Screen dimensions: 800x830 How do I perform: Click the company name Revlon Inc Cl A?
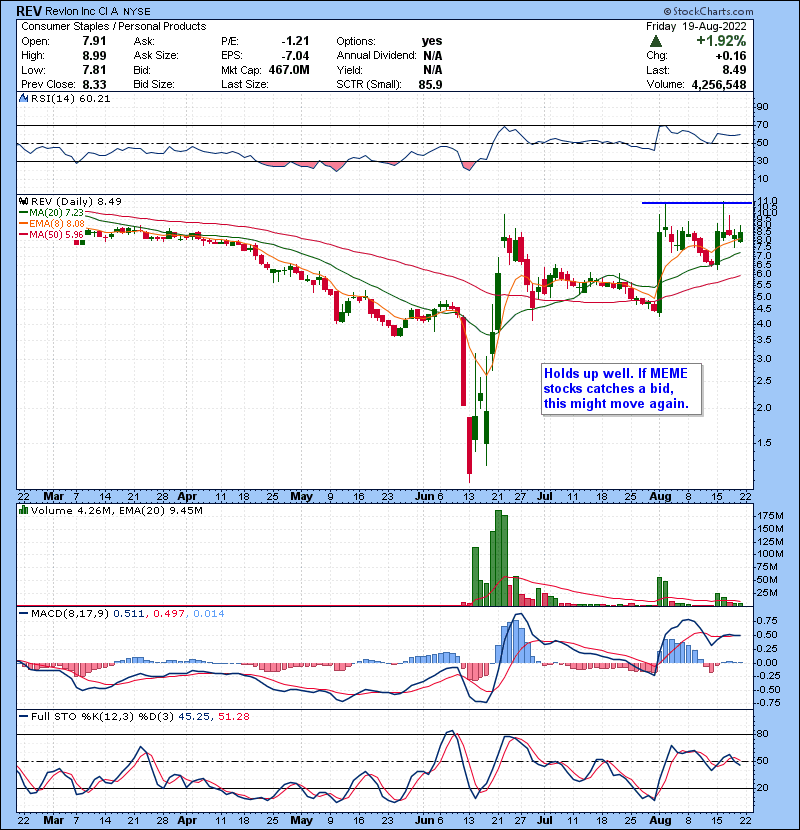coord(82,12)
